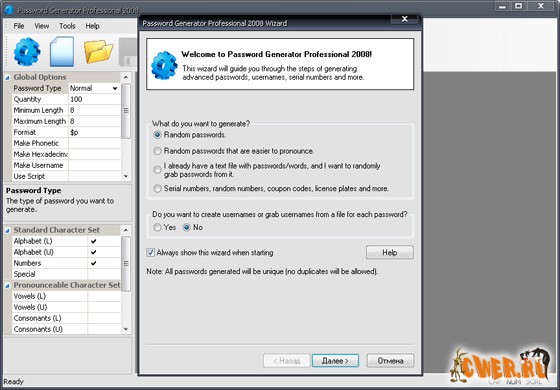Close the wizard with the X icon

[404, 19]
